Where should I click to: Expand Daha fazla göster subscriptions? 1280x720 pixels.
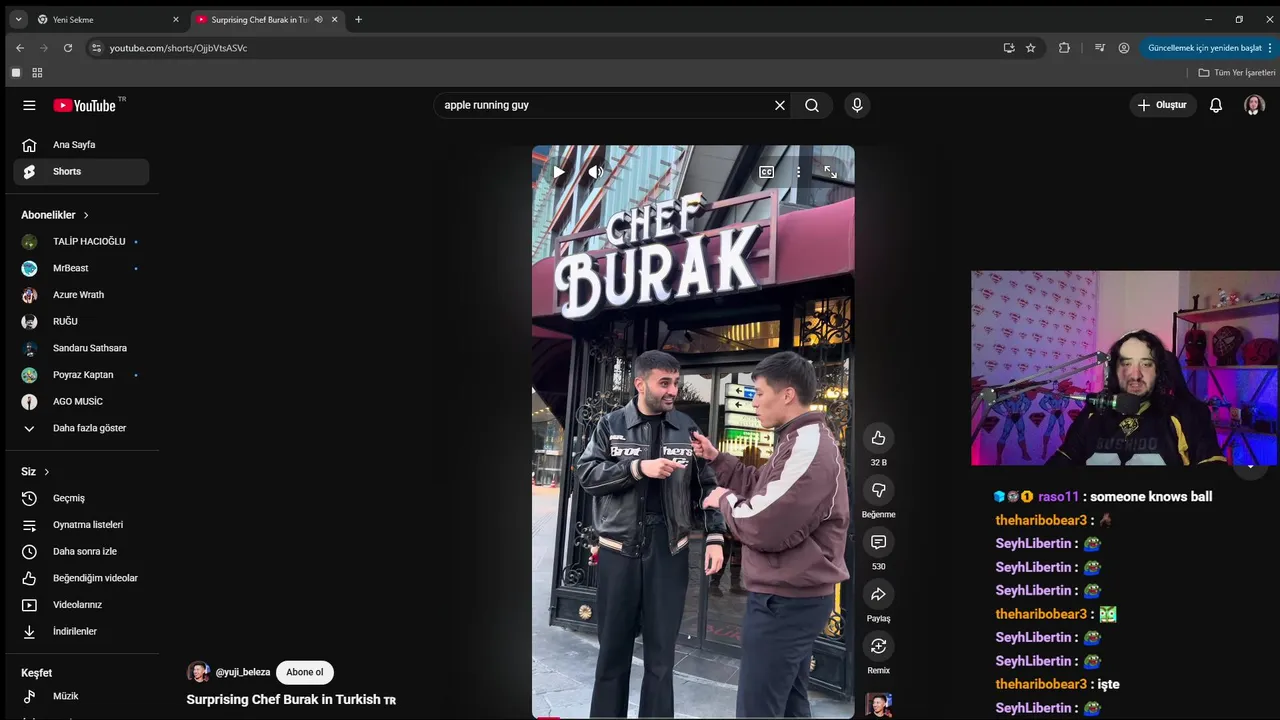[x=81, y=428]
